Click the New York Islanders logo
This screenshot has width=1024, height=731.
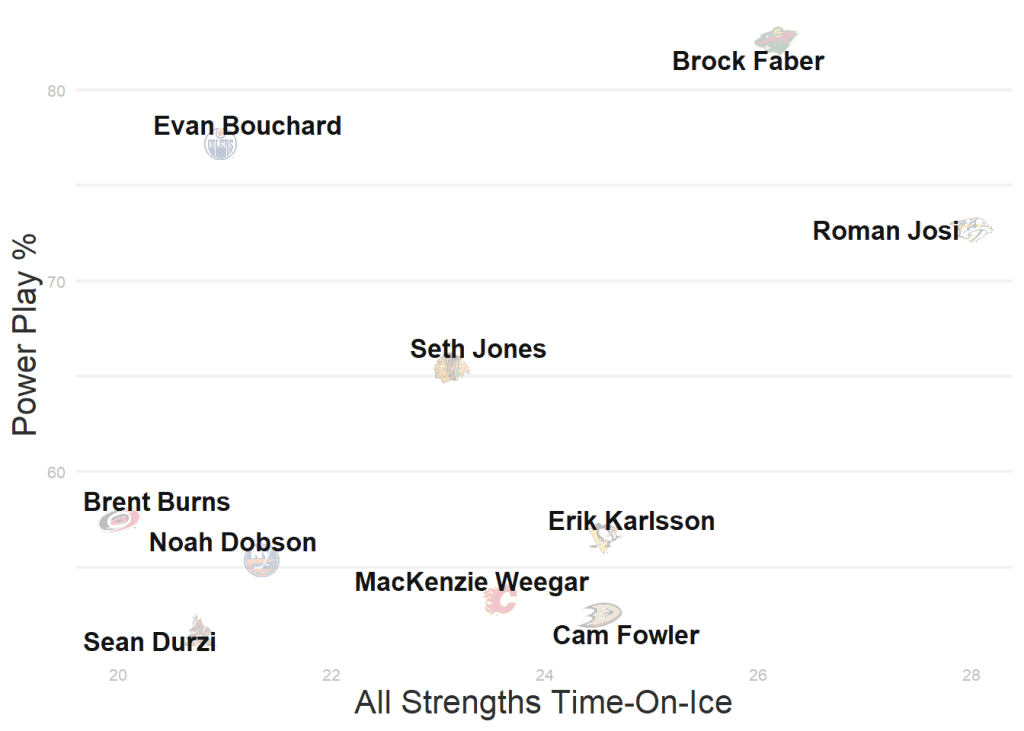coord(262,561)
